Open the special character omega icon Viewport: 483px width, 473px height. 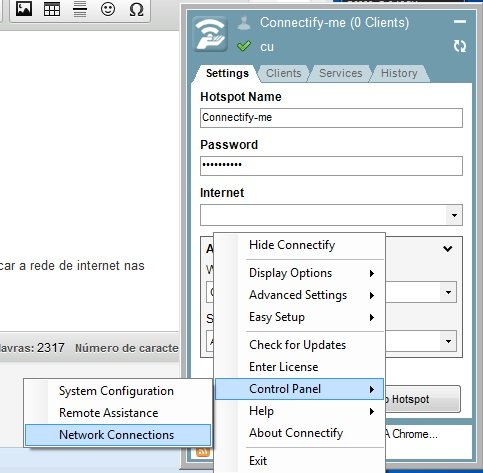pos(136,9)
